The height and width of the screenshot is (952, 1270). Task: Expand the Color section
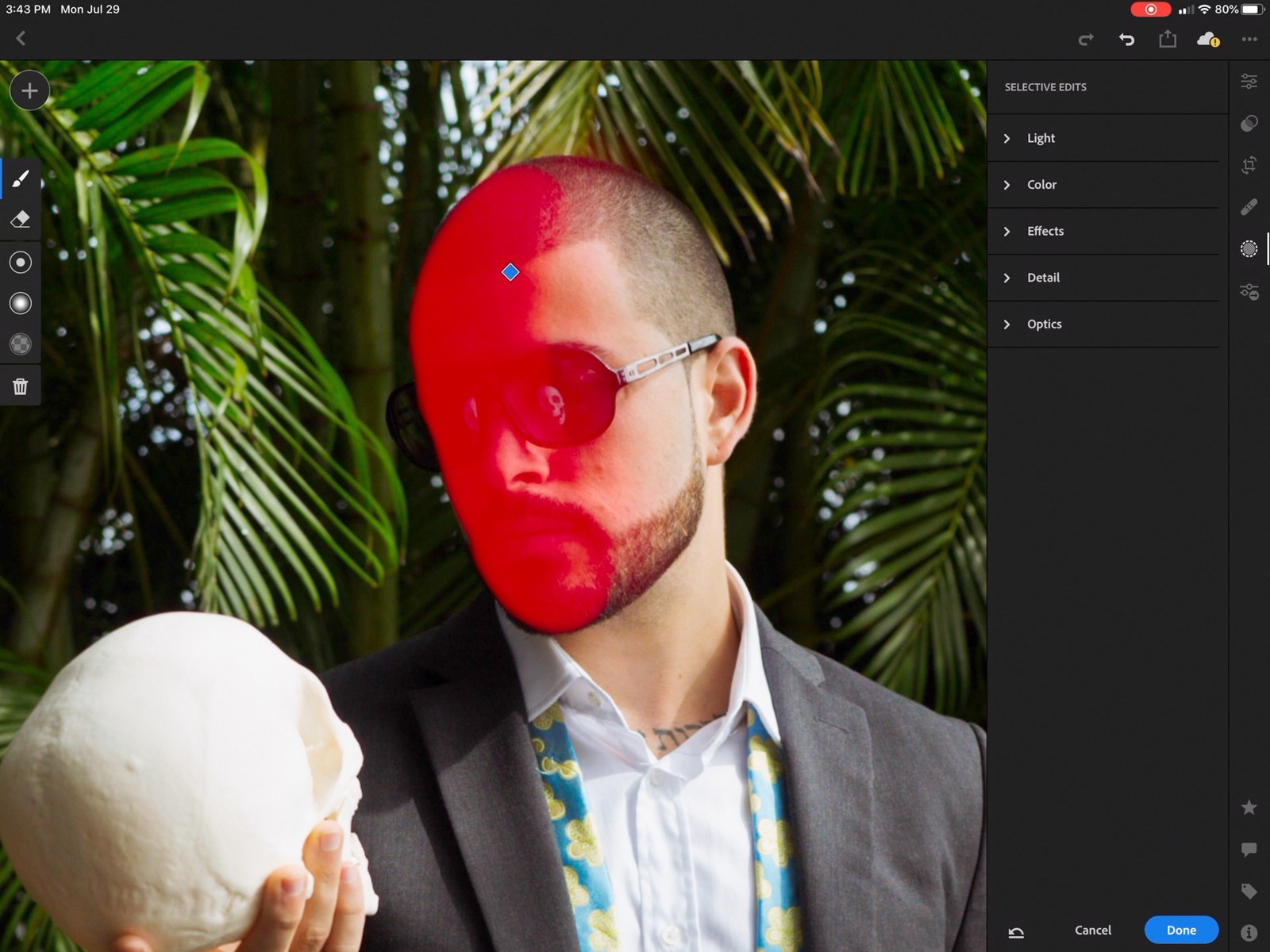click(1041, 185)
